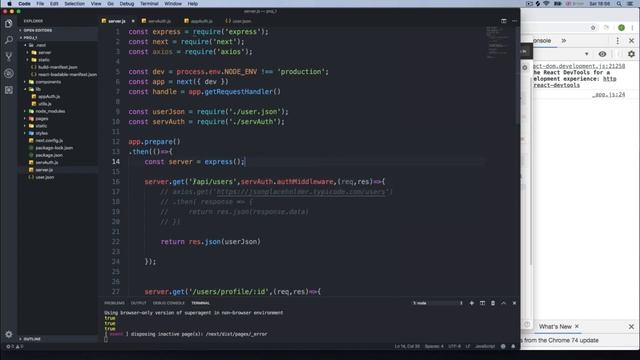This screenshot has height=360, width=640.
Task: Open the Debug view in activity bar
Action: (x=9, y=73)
